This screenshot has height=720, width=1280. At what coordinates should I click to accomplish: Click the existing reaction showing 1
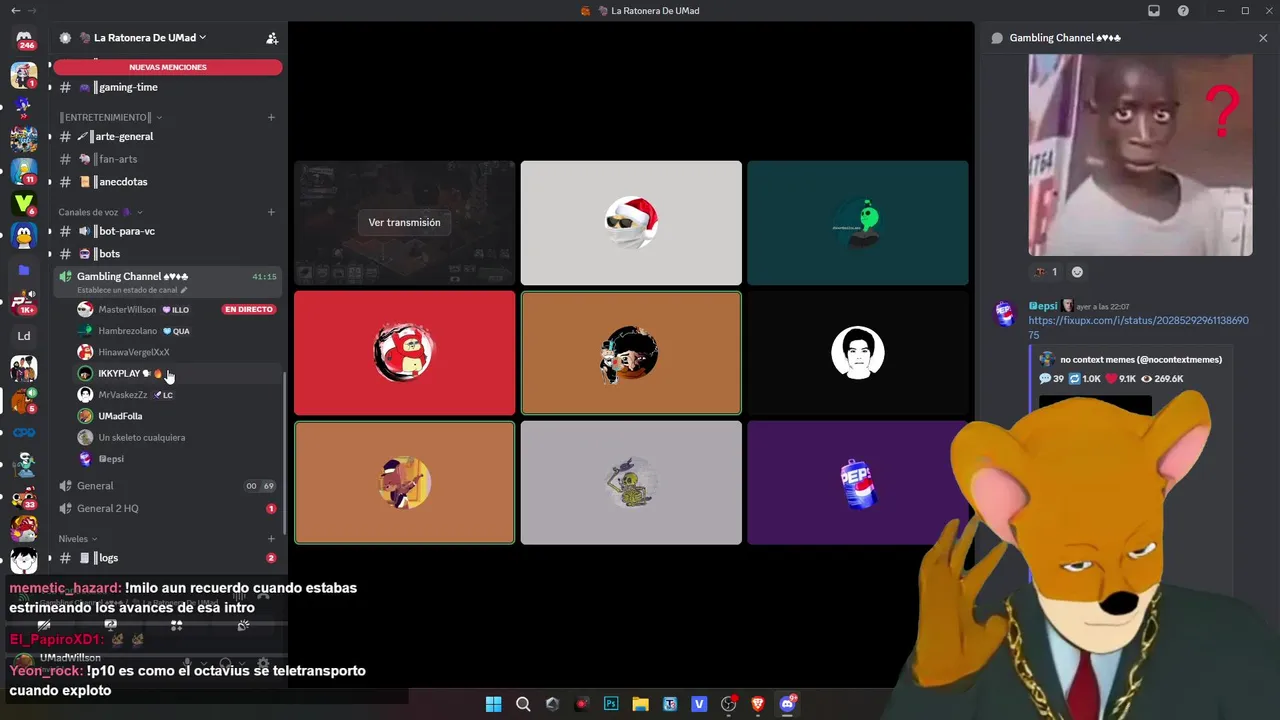1046,272
